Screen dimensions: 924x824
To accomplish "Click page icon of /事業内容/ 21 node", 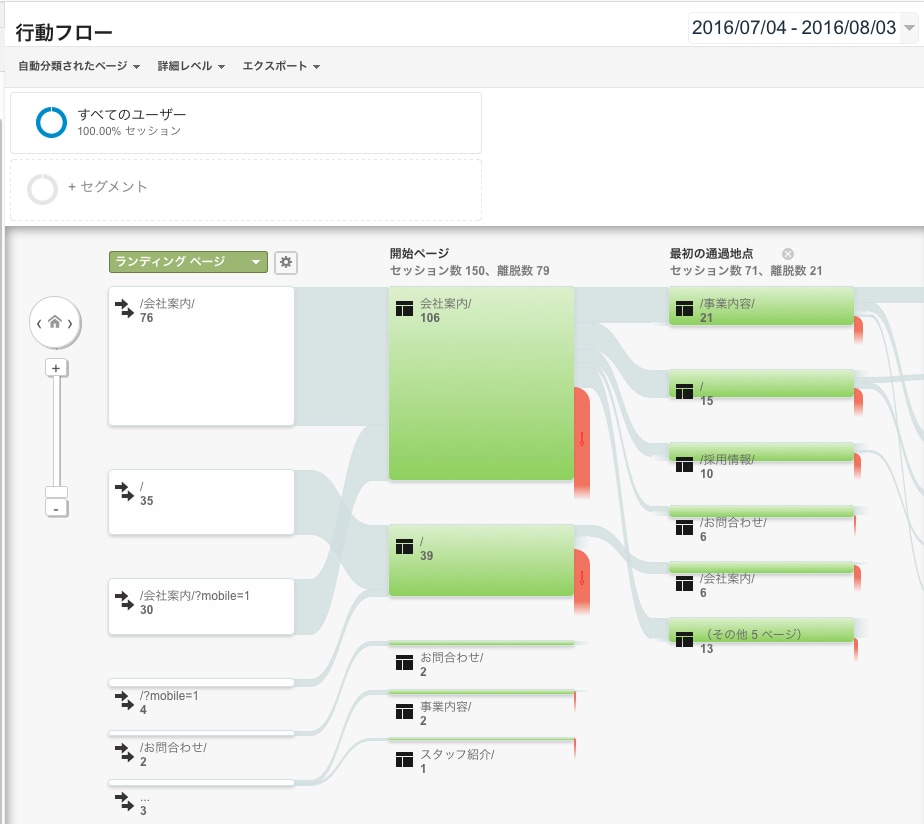I will click(x=684, y=308).
